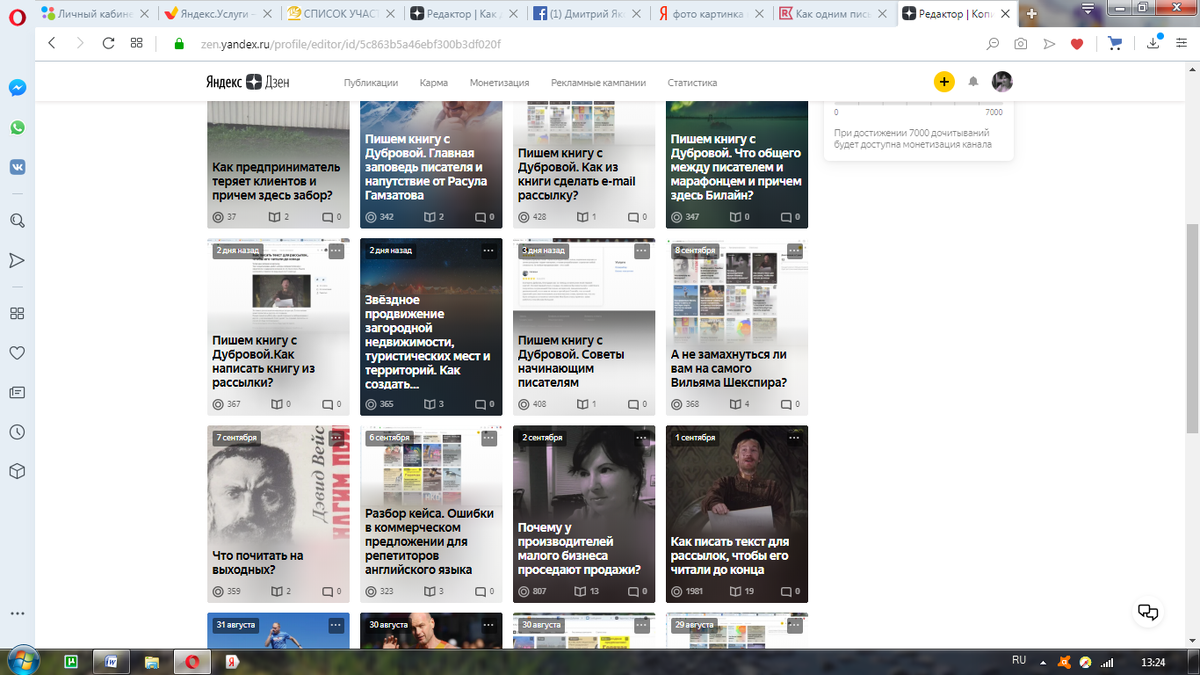Screen dimensions: 1200x675
Task: Open uTorrent from the taskbar
Action: 71,661
